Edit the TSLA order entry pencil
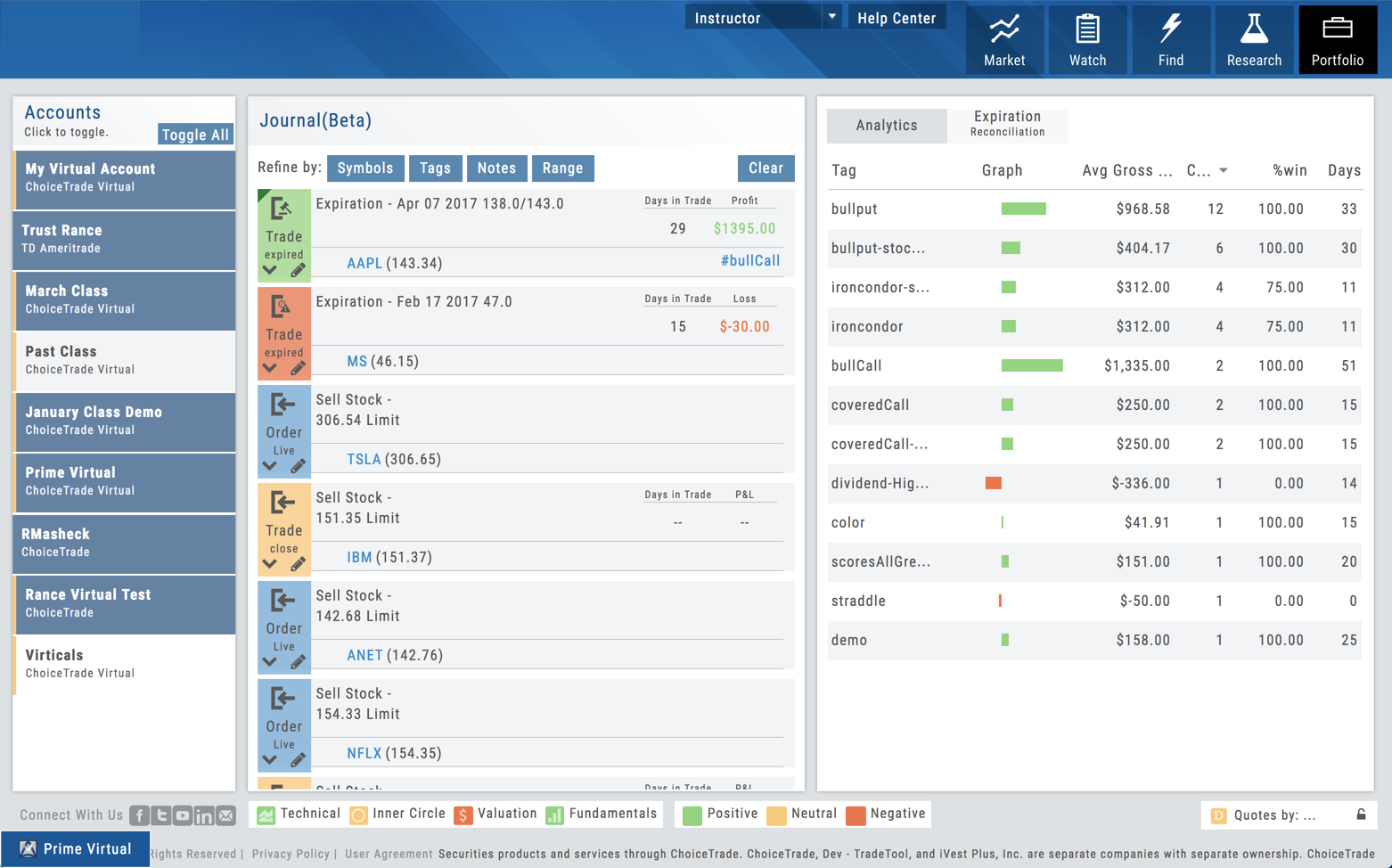This screenshot has width=1392, height=868. tap(298, 466)
